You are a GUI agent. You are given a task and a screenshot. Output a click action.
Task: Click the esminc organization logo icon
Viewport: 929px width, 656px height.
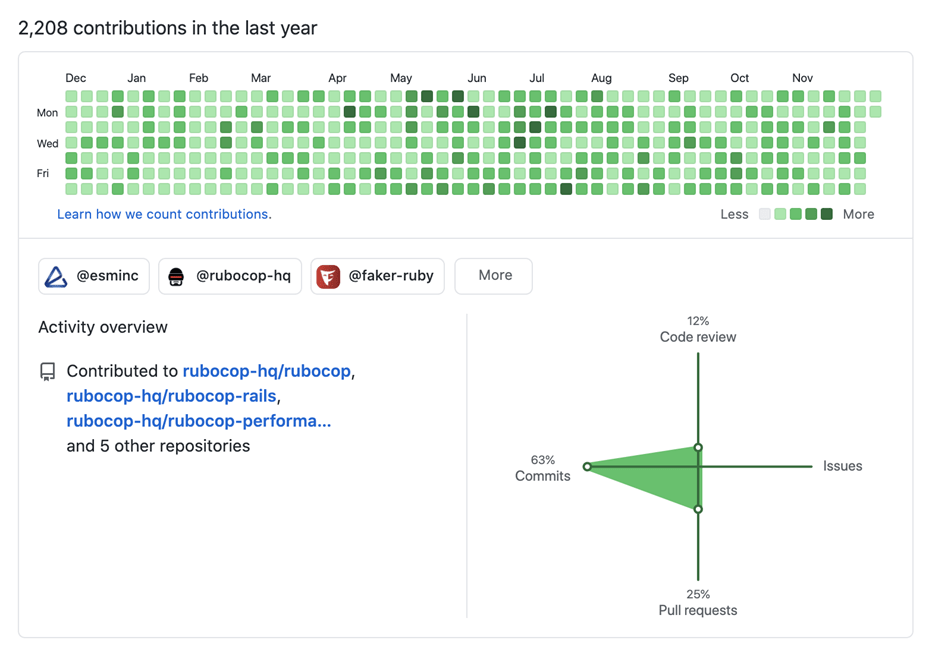[x=56, y=276]
